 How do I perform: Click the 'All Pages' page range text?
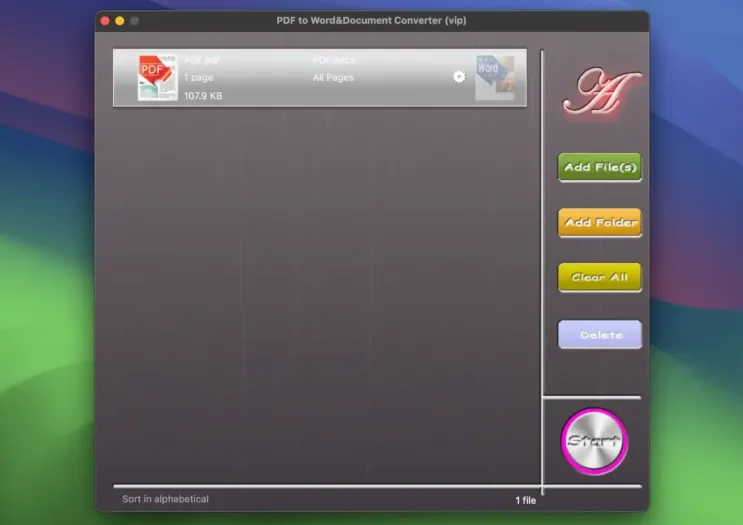[x=333, y=77]
